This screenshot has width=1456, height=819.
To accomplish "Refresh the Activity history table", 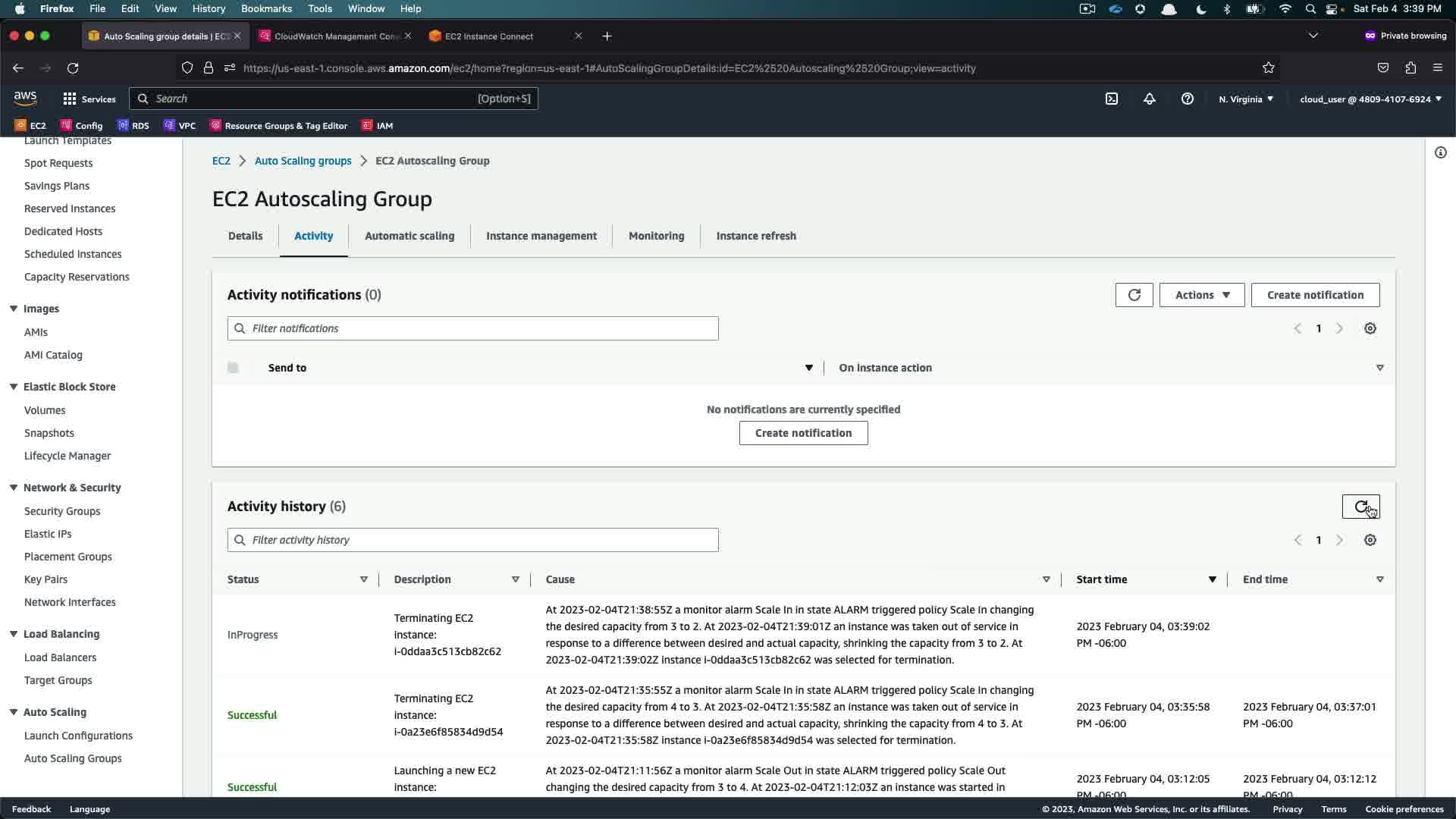I will coord(1360,507).
